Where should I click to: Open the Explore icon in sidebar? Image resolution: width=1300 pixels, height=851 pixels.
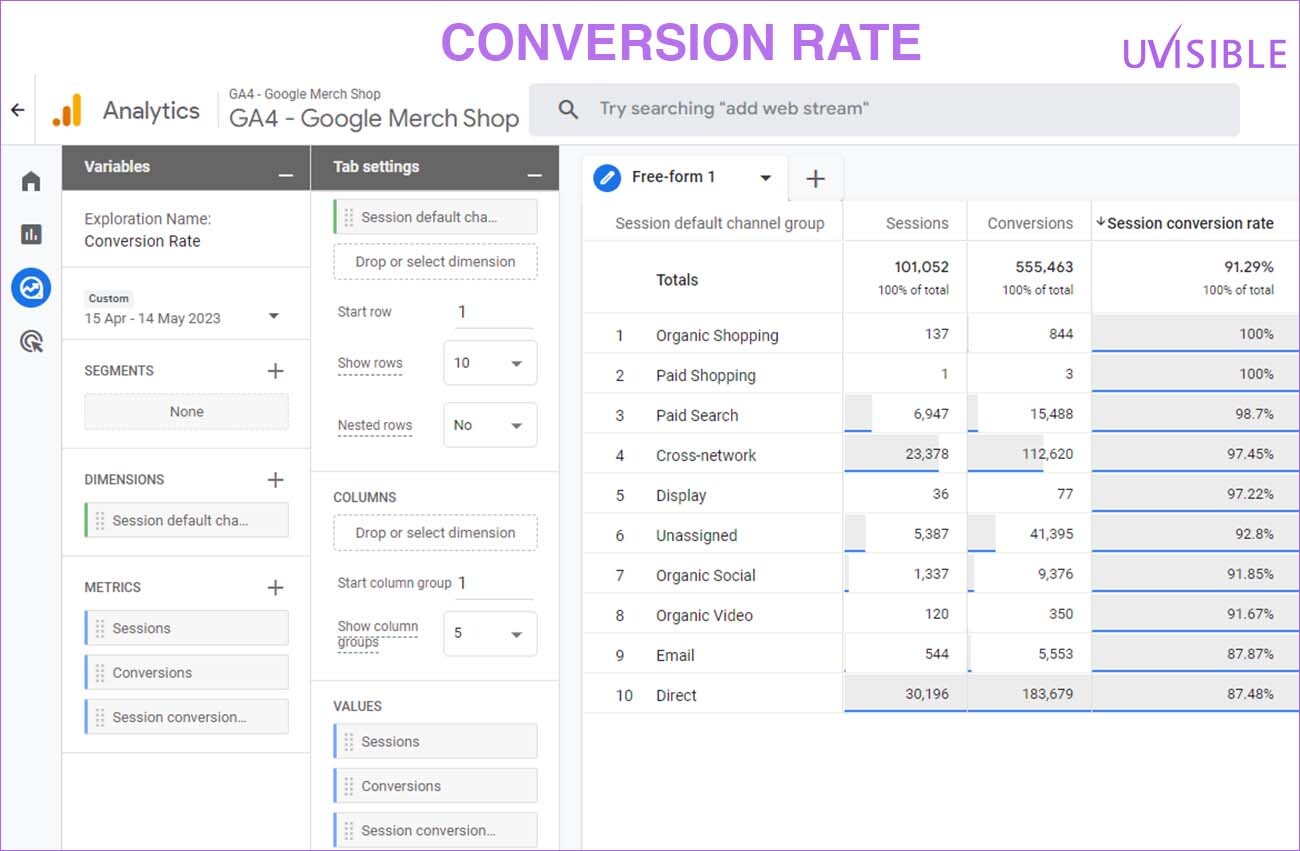(31, 288)
